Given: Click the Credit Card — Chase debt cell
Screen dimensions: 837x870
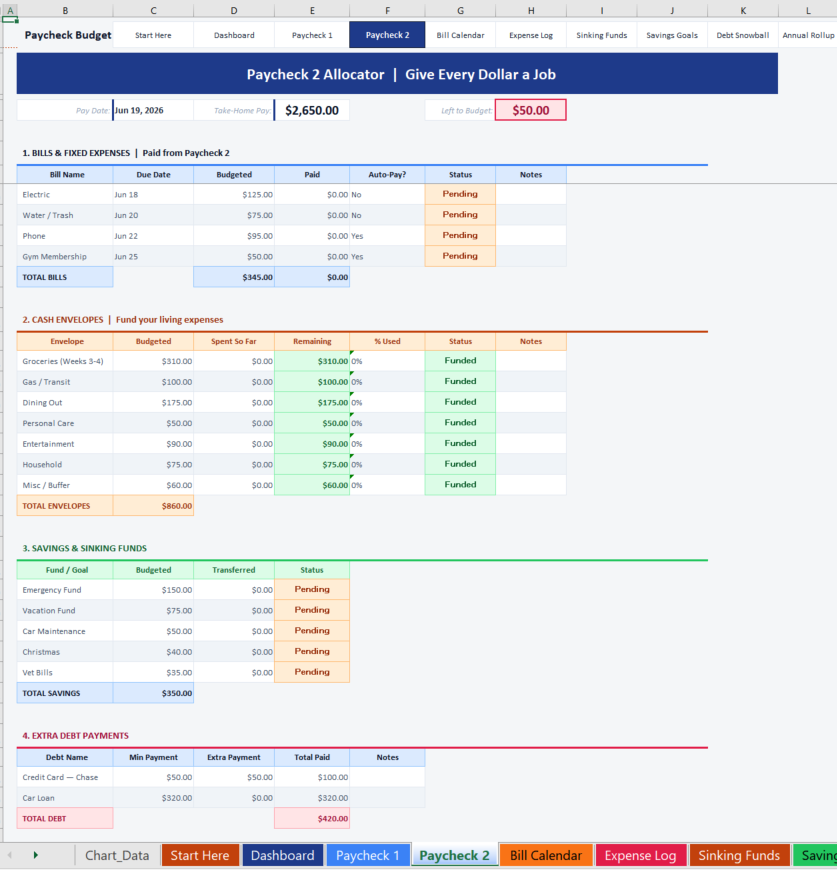Looking at the screenshot, I should [65, 777].
